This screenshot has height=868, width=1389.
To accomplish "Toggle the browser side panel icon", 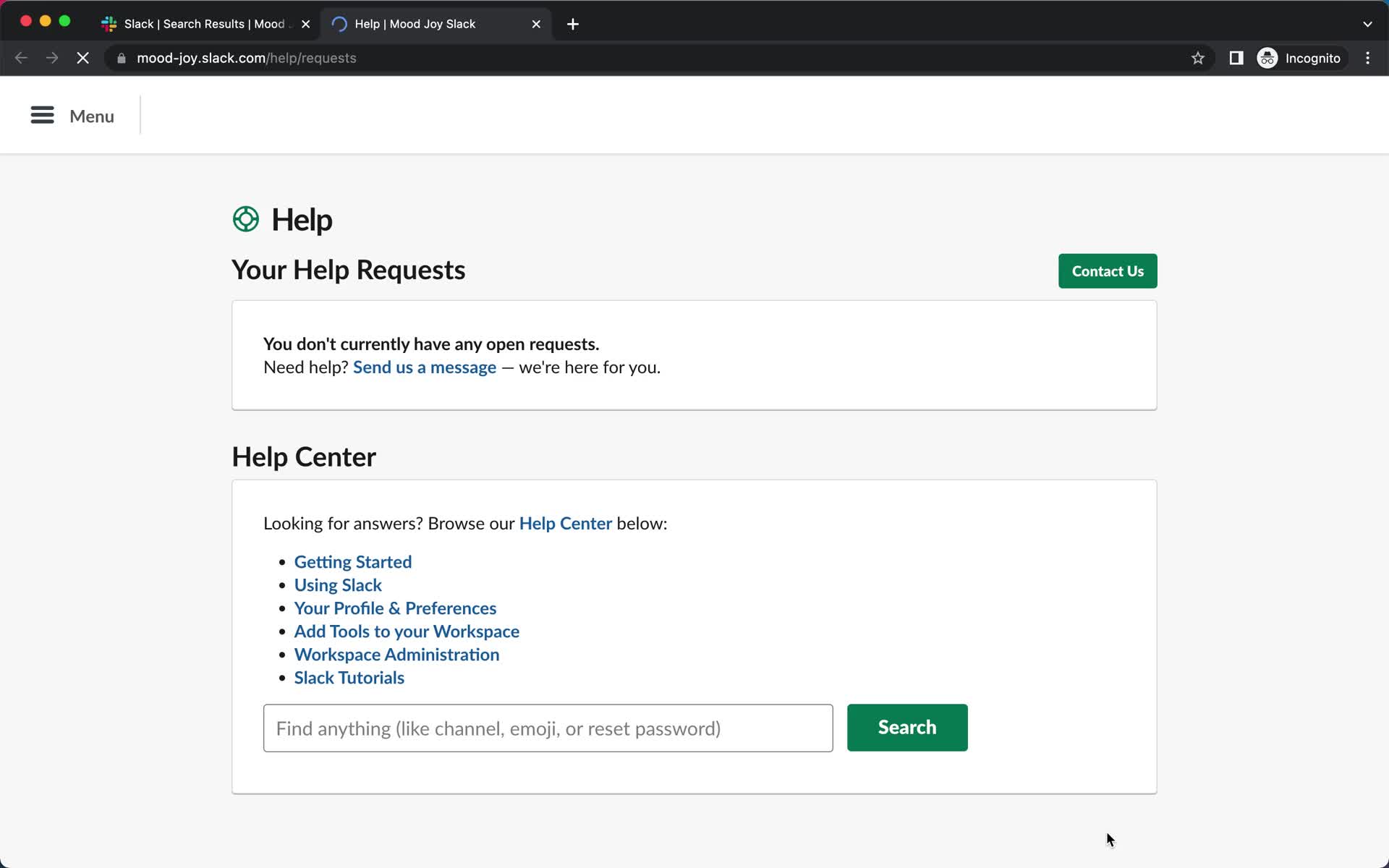I will pos(1236,58).
